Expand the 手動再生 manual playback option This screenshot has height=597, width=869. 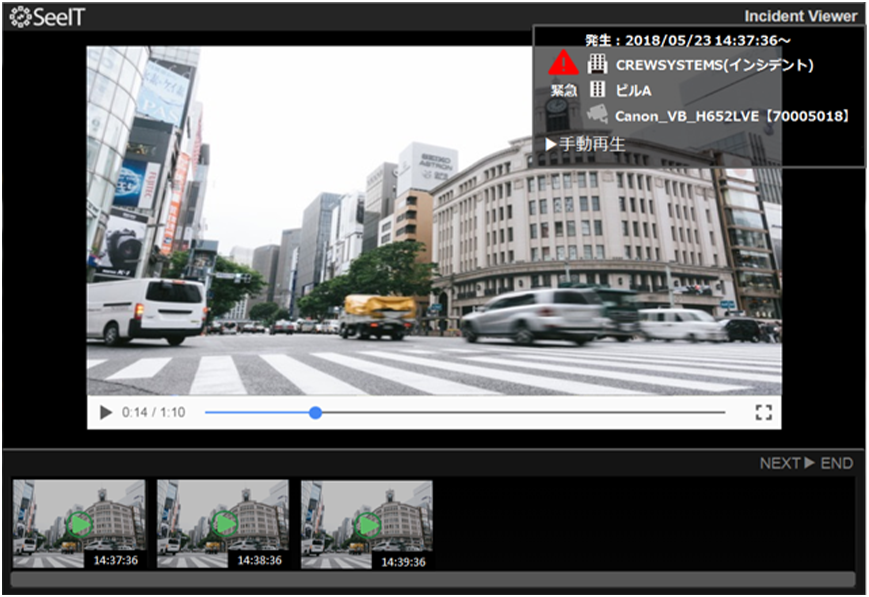(x=586, y=144)
